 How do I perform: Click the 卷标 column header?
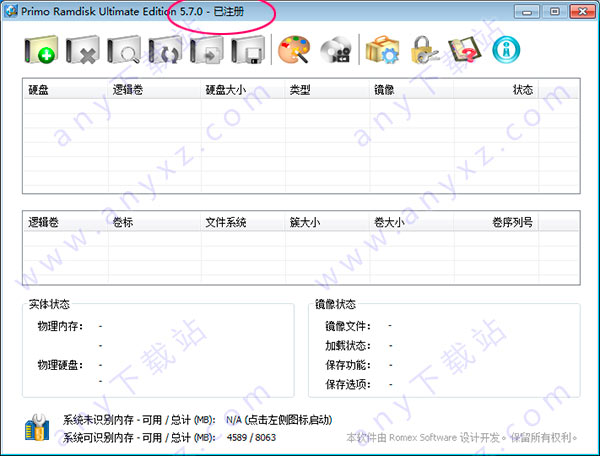pos(155,222)
